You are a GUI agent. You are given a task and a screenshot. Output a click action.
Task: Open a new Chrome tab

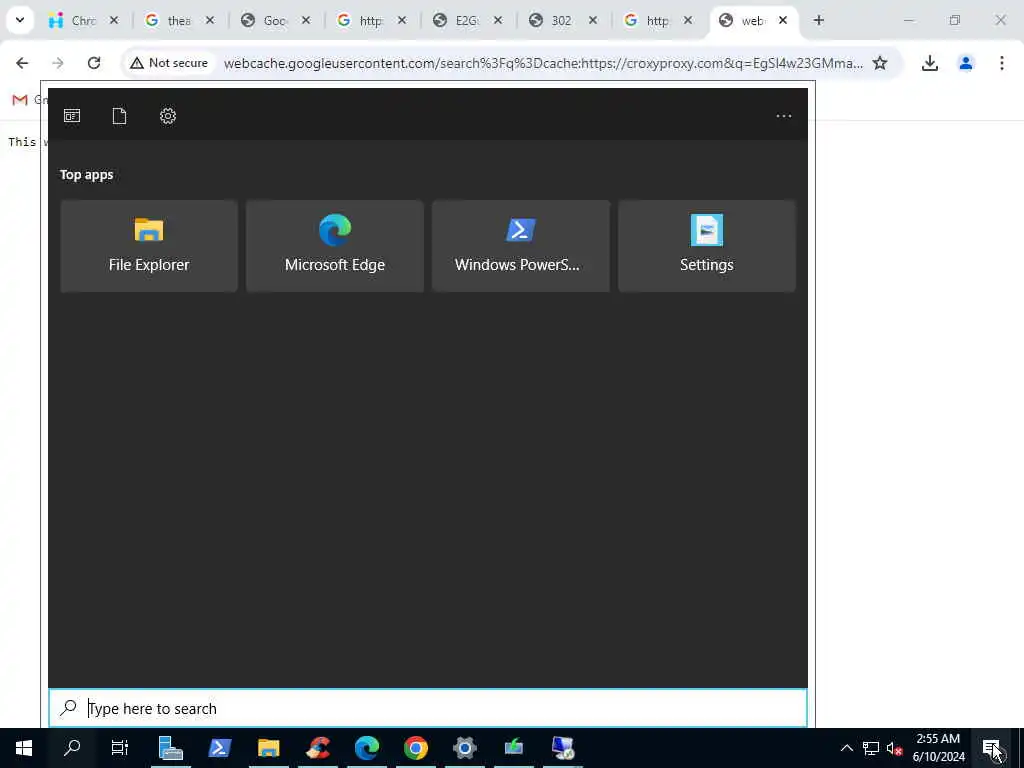819,20
